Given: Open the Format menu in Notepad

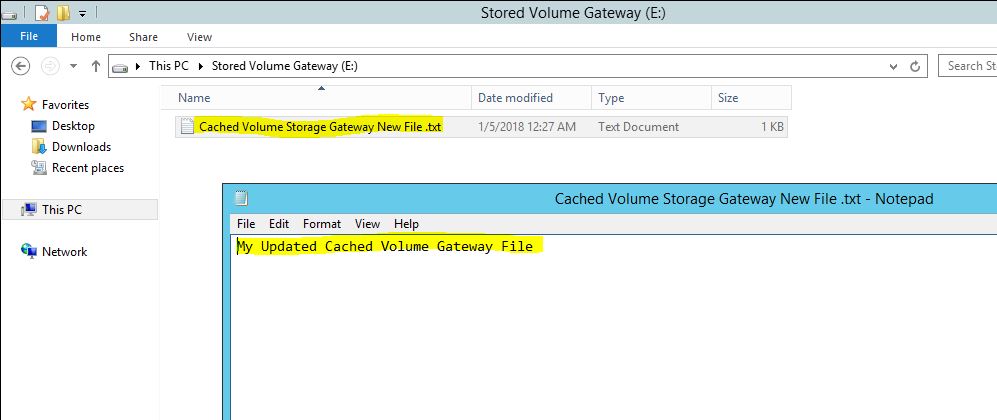Looking at the screenshot, I should pos(322,224).
